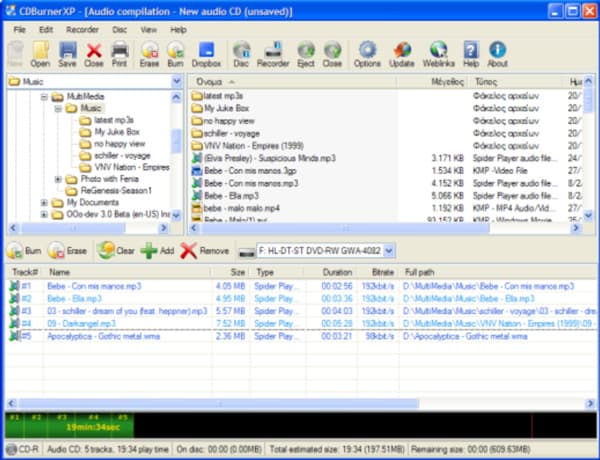Click the Duration column header
Image resolution: width=600 pixels, height=460 pixels.
[330, 272]
